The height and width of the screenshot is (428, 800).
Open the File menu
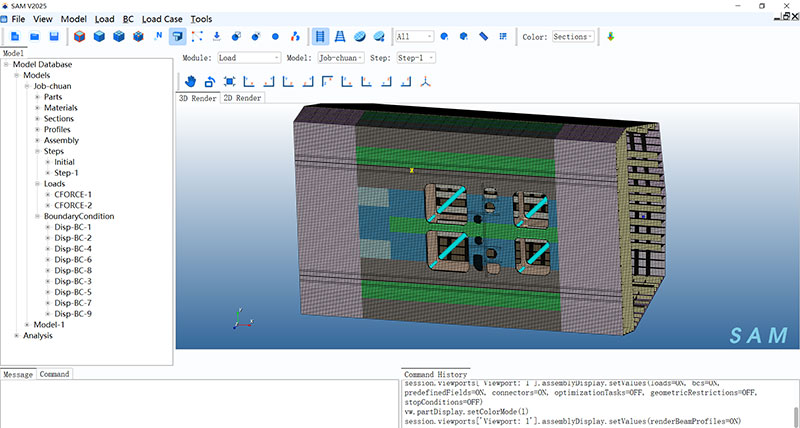[18, 19]
